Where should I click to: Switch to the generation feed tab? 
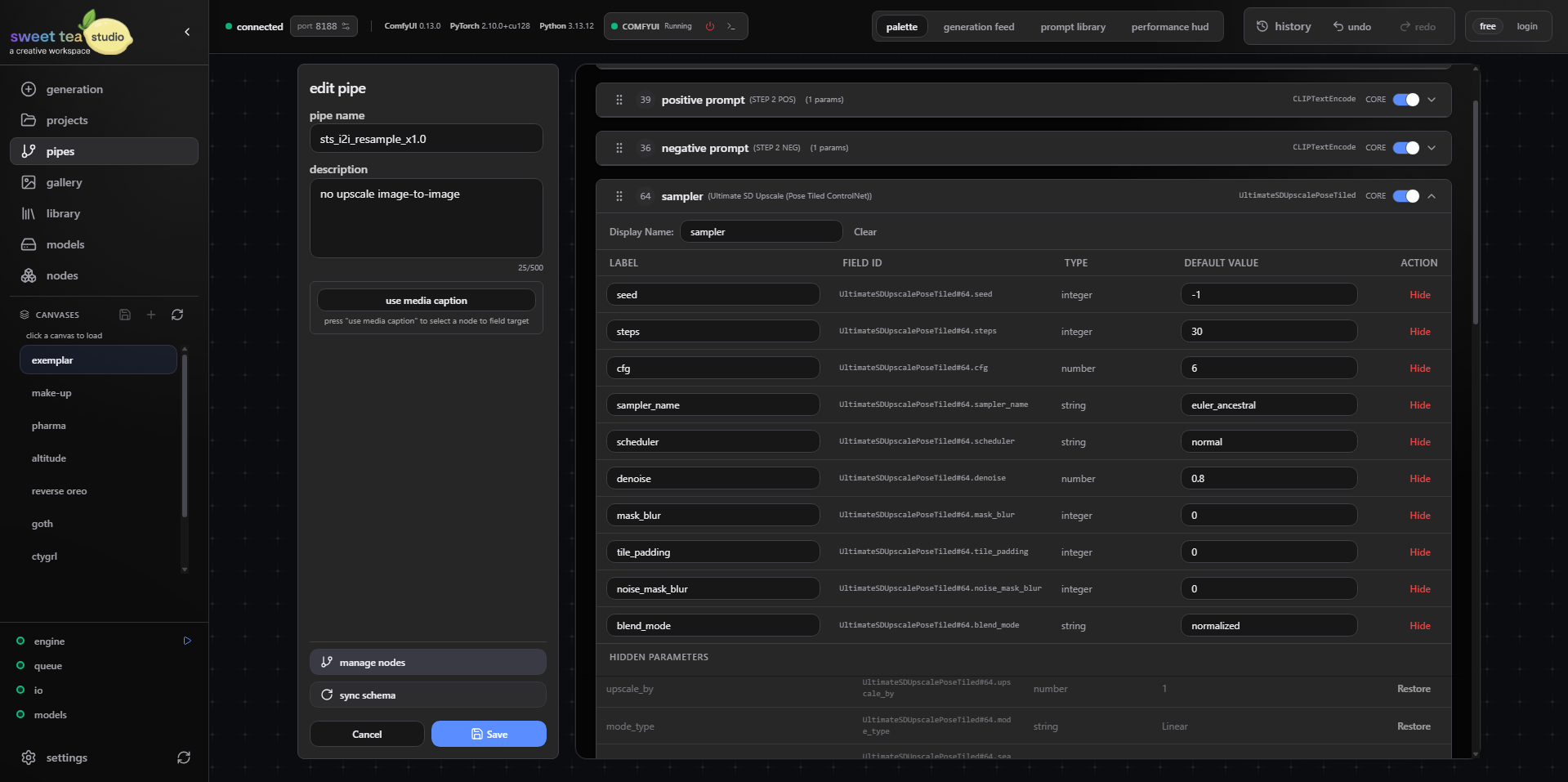coord(978,27)
